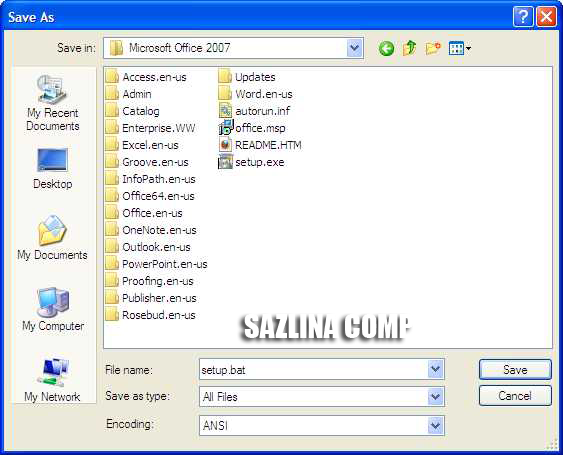Screen dimensions: 563x455
Task: Expand the File name dropdown arrow
Action: coord(435,369)
